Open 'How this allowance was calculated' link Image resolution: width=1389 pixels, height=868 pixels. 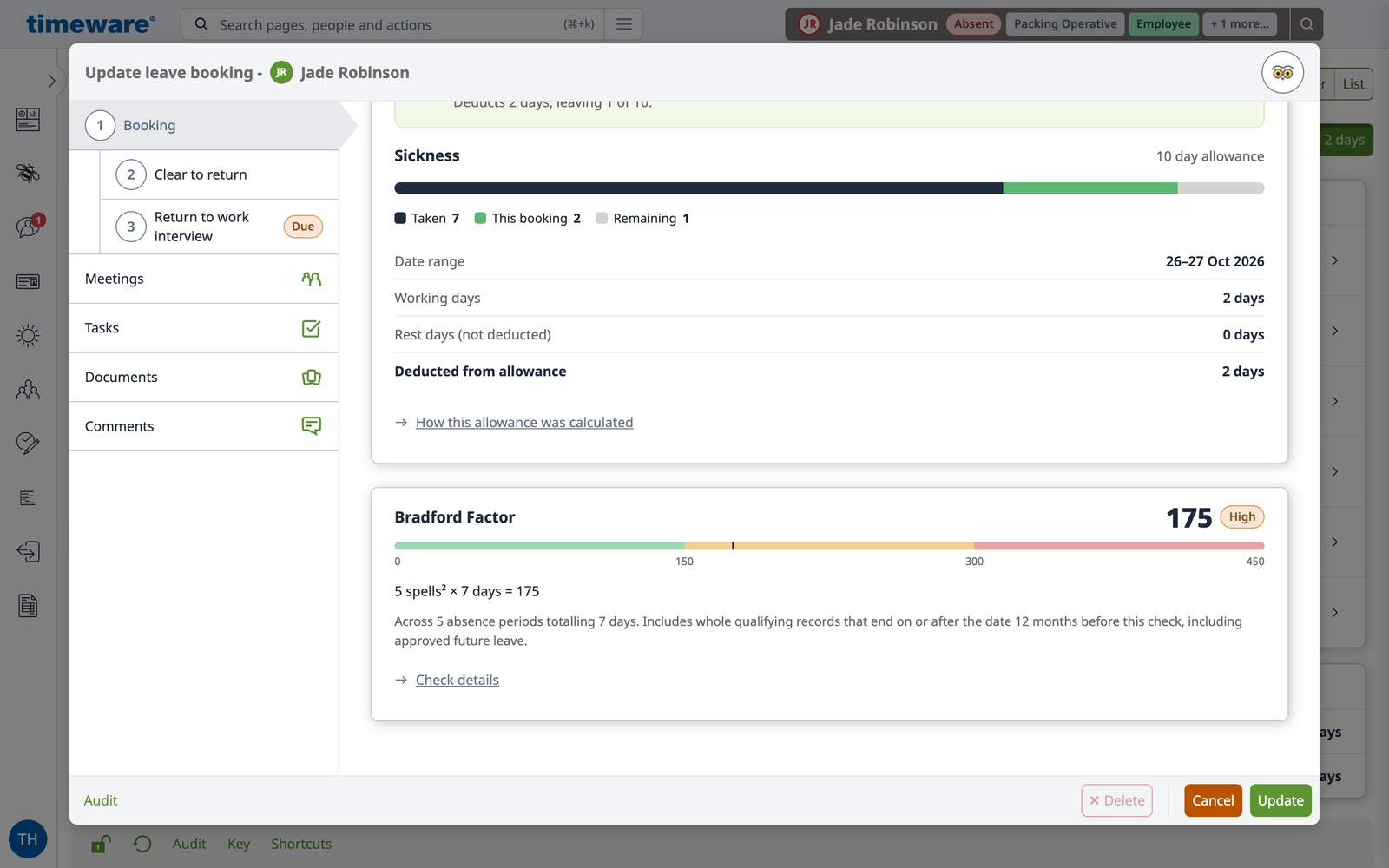[x=524, y=423]
